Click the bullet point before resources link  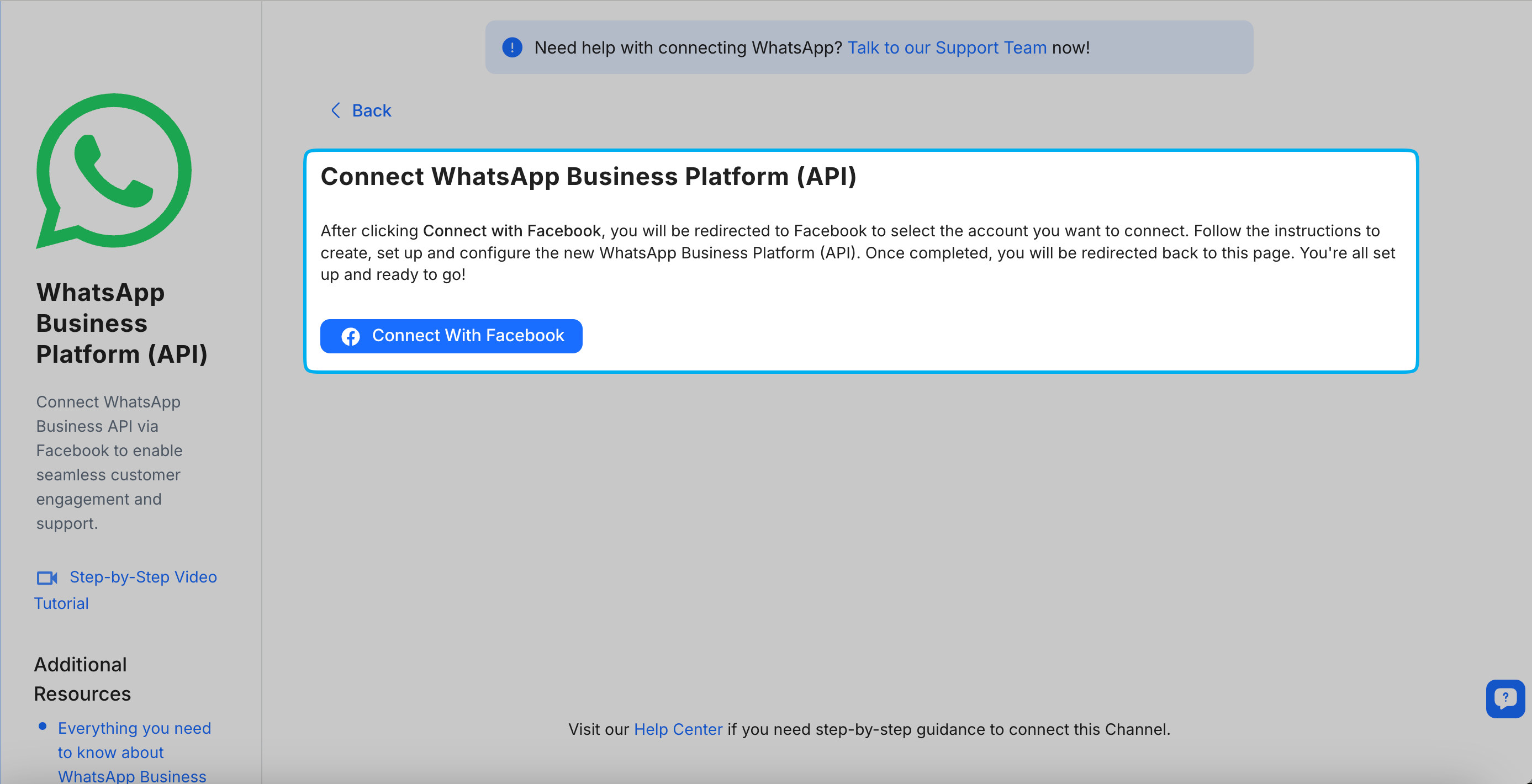(x=42, y=727)
